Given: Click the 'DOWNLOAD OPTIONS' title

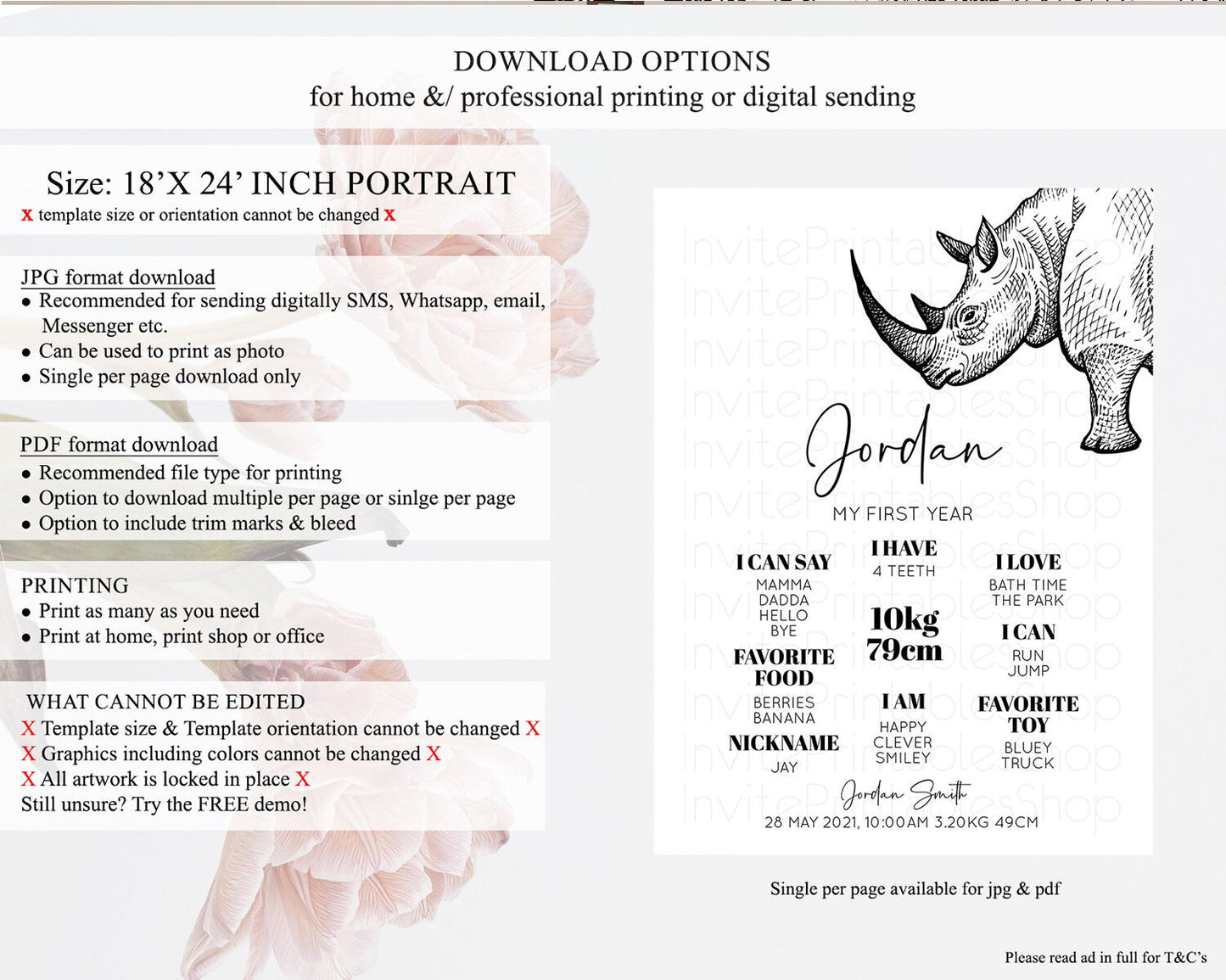Looking at the screenshot, I should [x=612, y=62].
